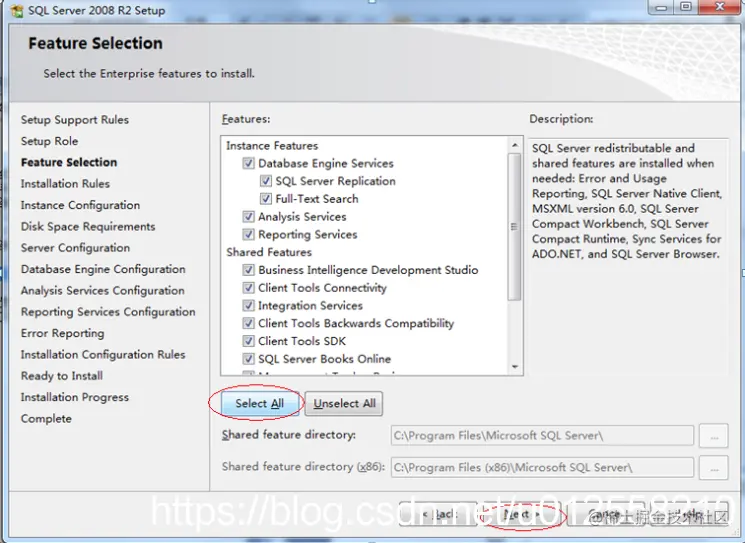Click Disk Space Requirements step
This screenshot has height=543, width=745.
(88, 227)
